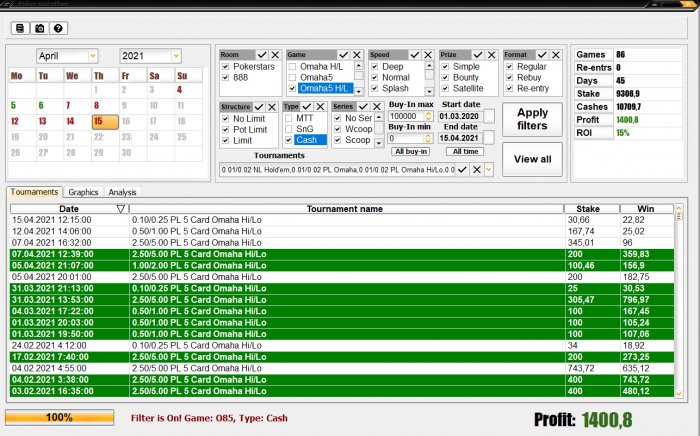Click the tournament table vertical scrollbar
Image resolution: width=700 pixels, height=436 pixels.
tap(679, 301)
